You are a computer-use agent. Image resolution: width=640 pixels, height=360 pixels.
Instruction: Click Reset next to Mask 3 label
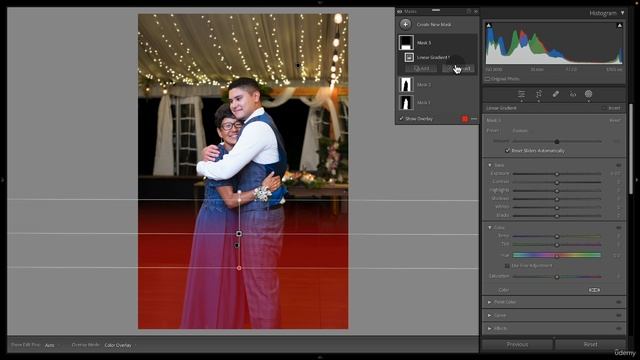615,121
